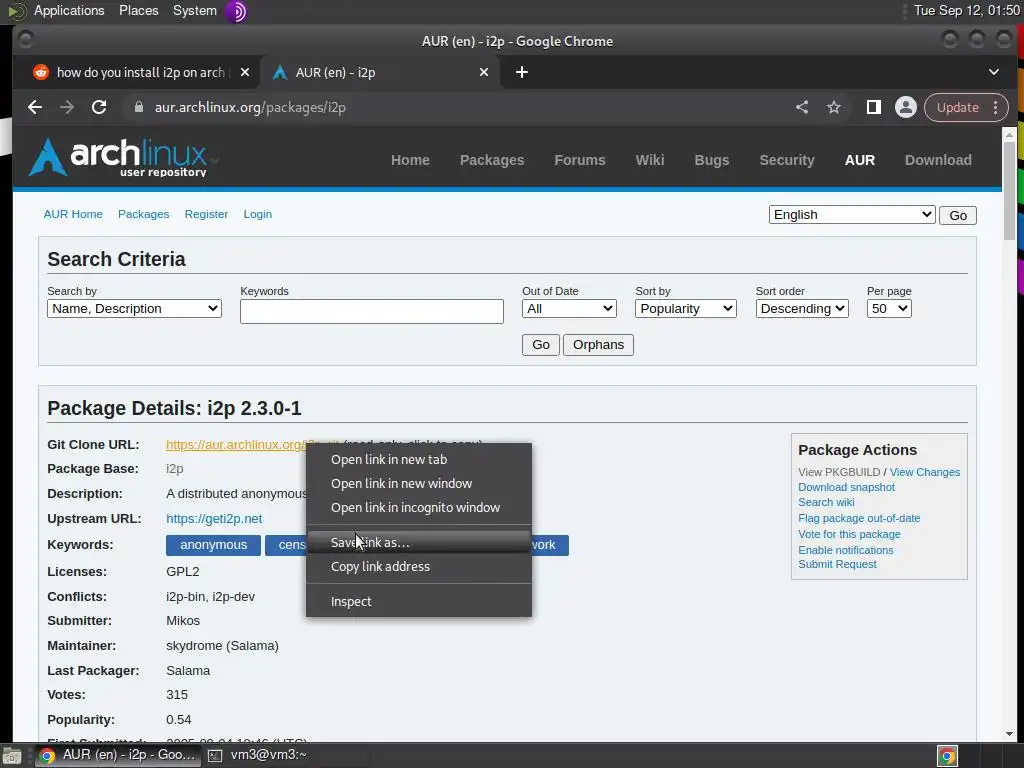Viewport: 1024px width, 768px height.
Task: Bookmark this page with star icon
Action: (x=834, y=107)
